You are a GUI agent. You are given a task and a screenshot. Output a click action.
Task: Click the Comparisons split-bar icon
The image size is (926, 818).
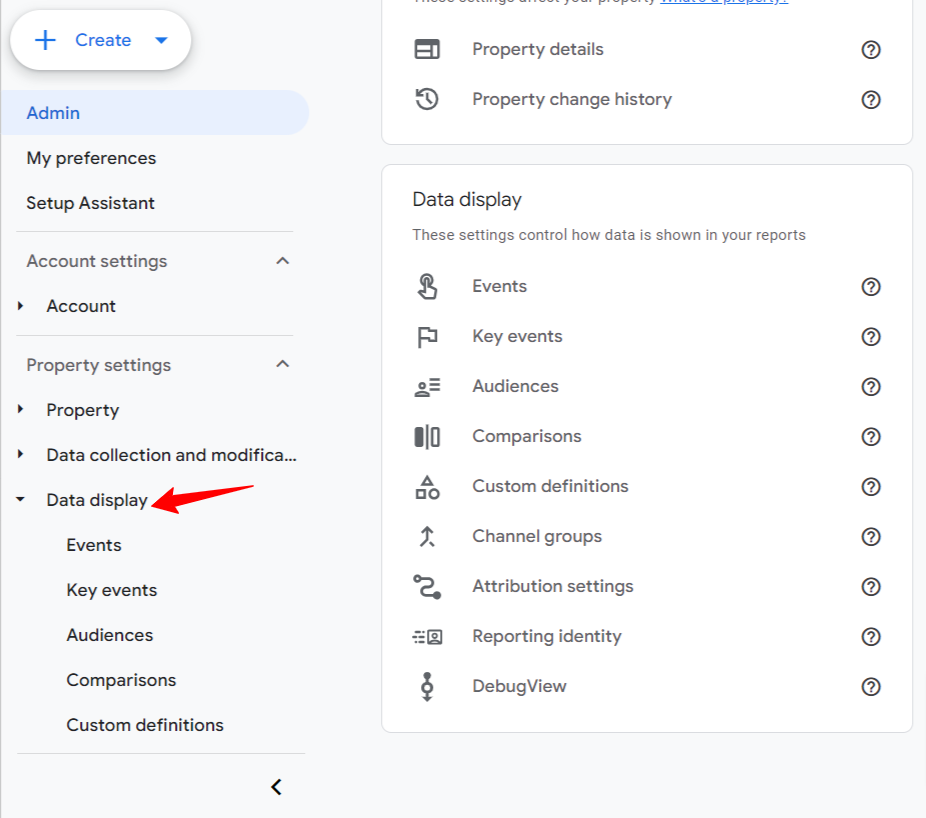click(427, 437)
